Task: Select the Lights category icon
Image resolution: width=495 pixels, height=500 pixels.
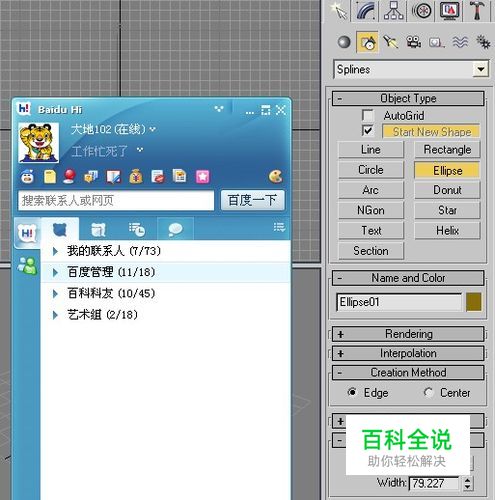Action: (x=390, y=42)
